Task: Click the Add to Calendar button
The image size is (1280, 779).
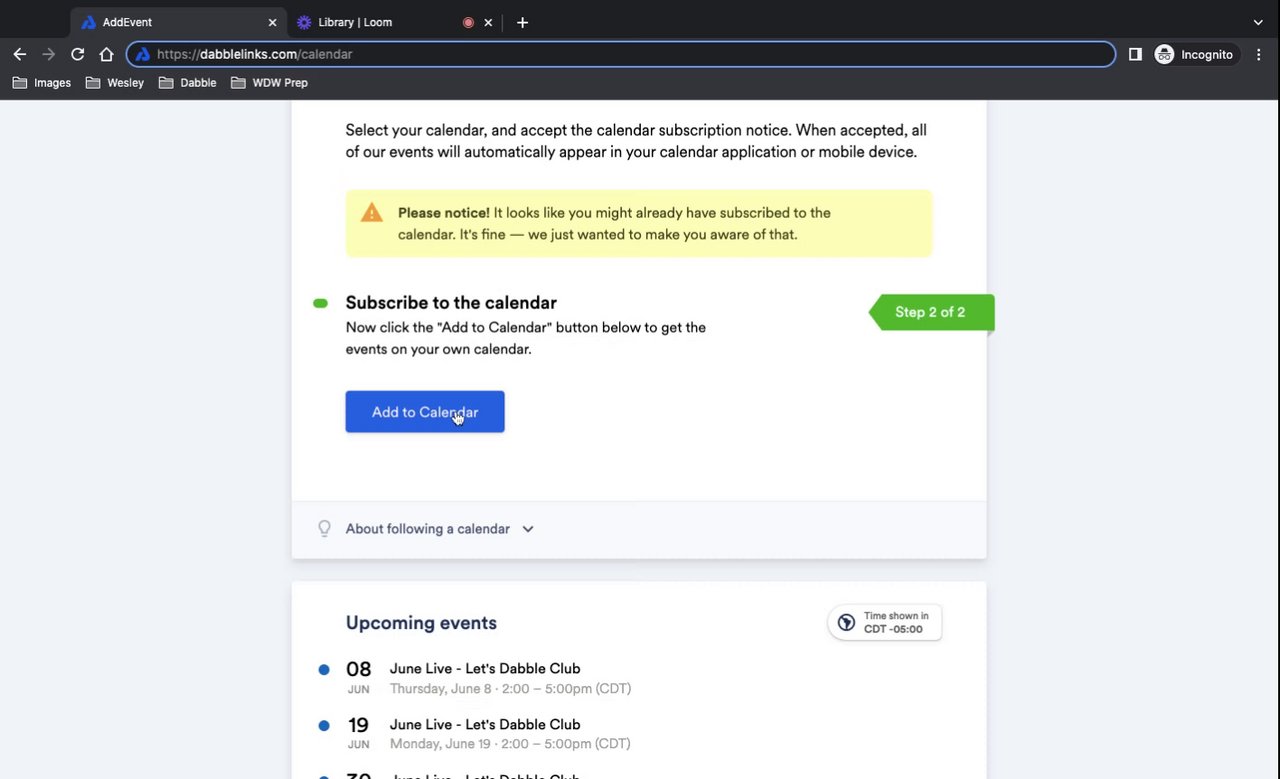Action: 425,412
